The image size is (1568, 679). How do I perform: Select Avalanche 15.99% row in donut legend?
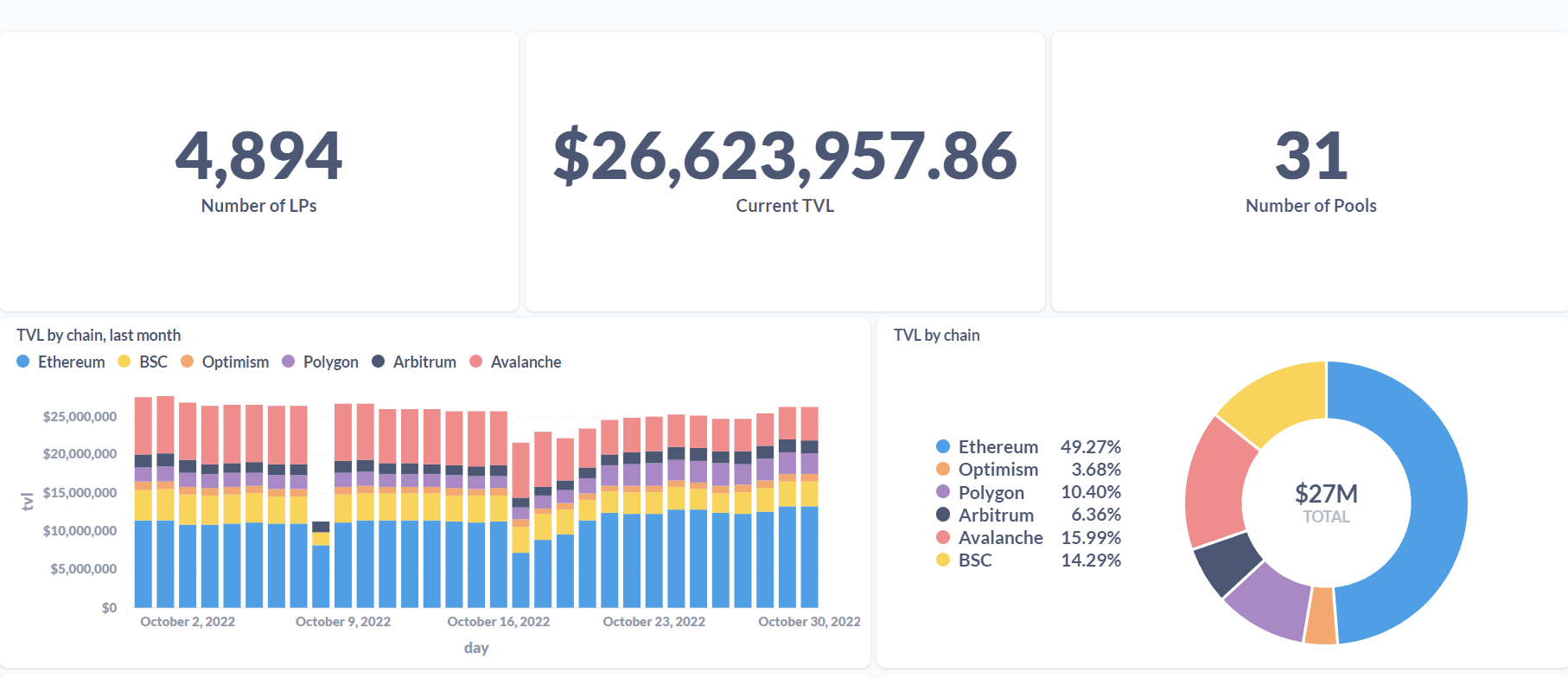1029,537
